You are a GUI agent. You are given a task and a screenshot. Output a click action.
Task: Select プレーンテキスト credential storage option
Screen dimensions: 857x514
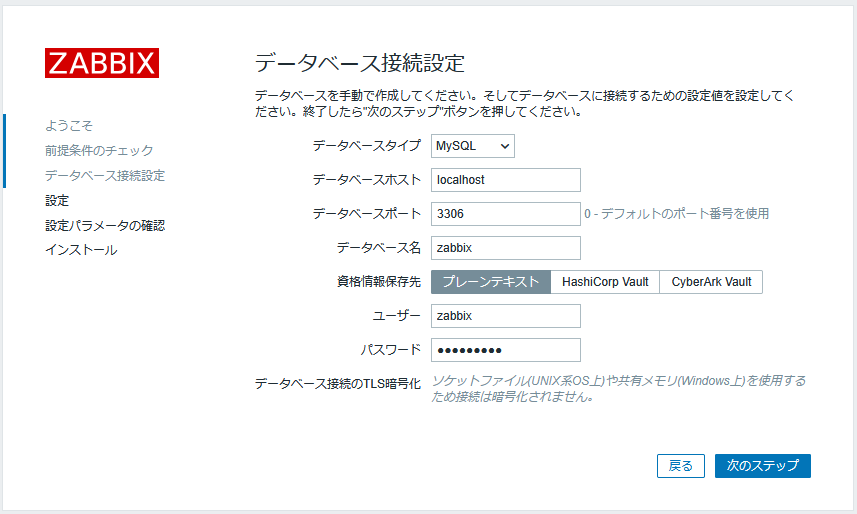coord(491,282)
